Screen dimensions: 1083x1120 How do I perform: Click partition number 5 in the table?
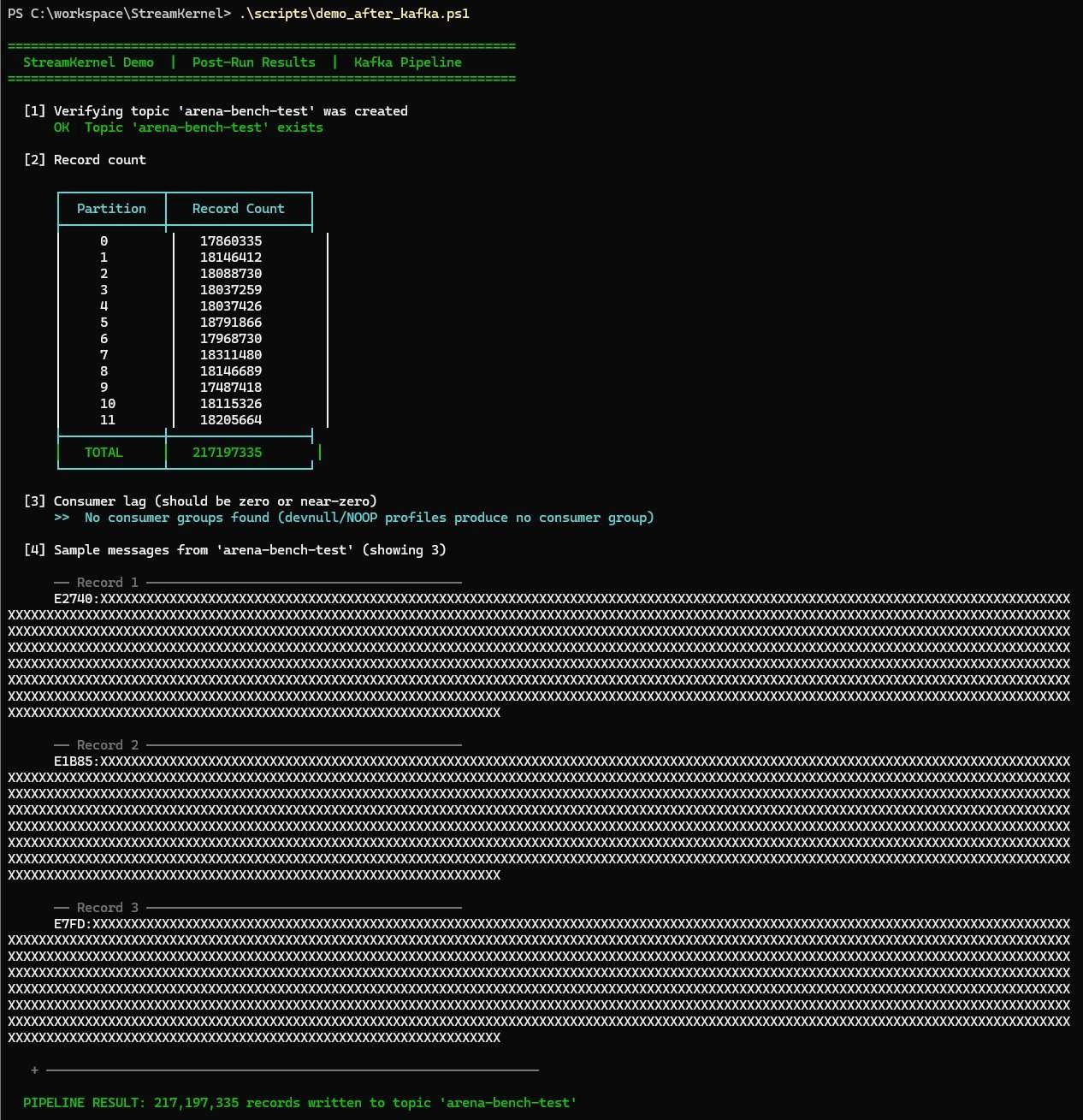(x=104, y=323)
